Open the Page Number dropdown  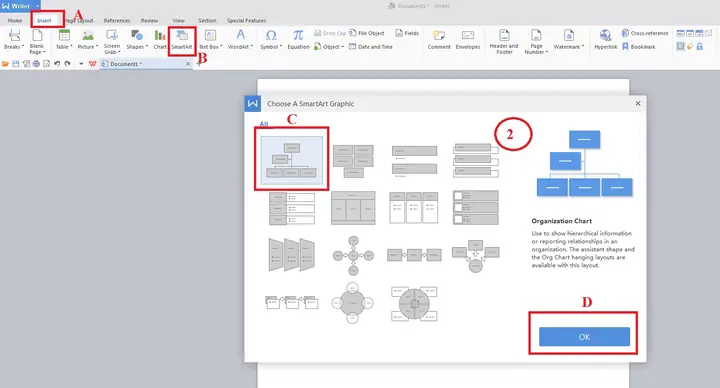click(x=536, y=42)
